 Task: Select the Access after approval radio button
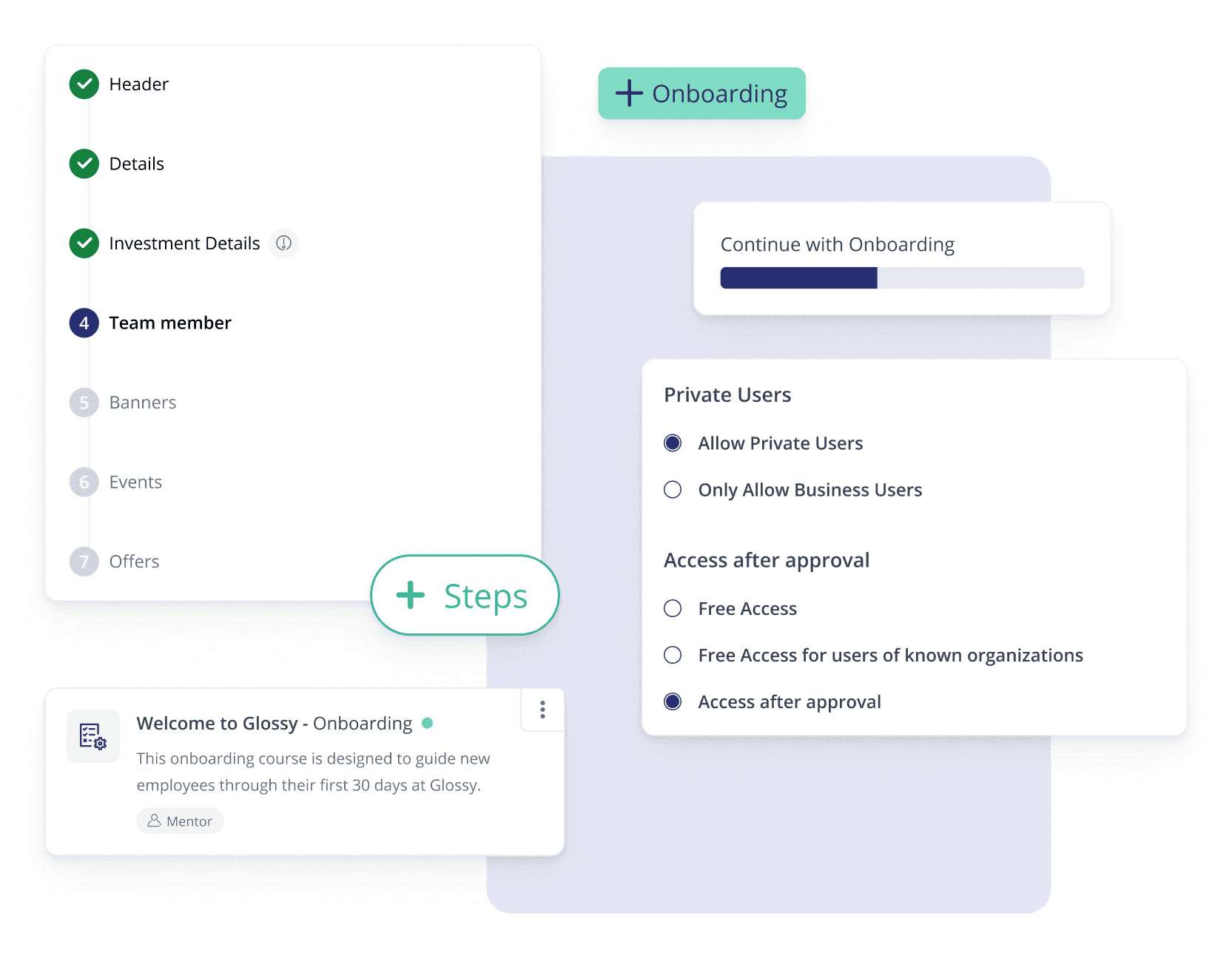click(673, 701)
